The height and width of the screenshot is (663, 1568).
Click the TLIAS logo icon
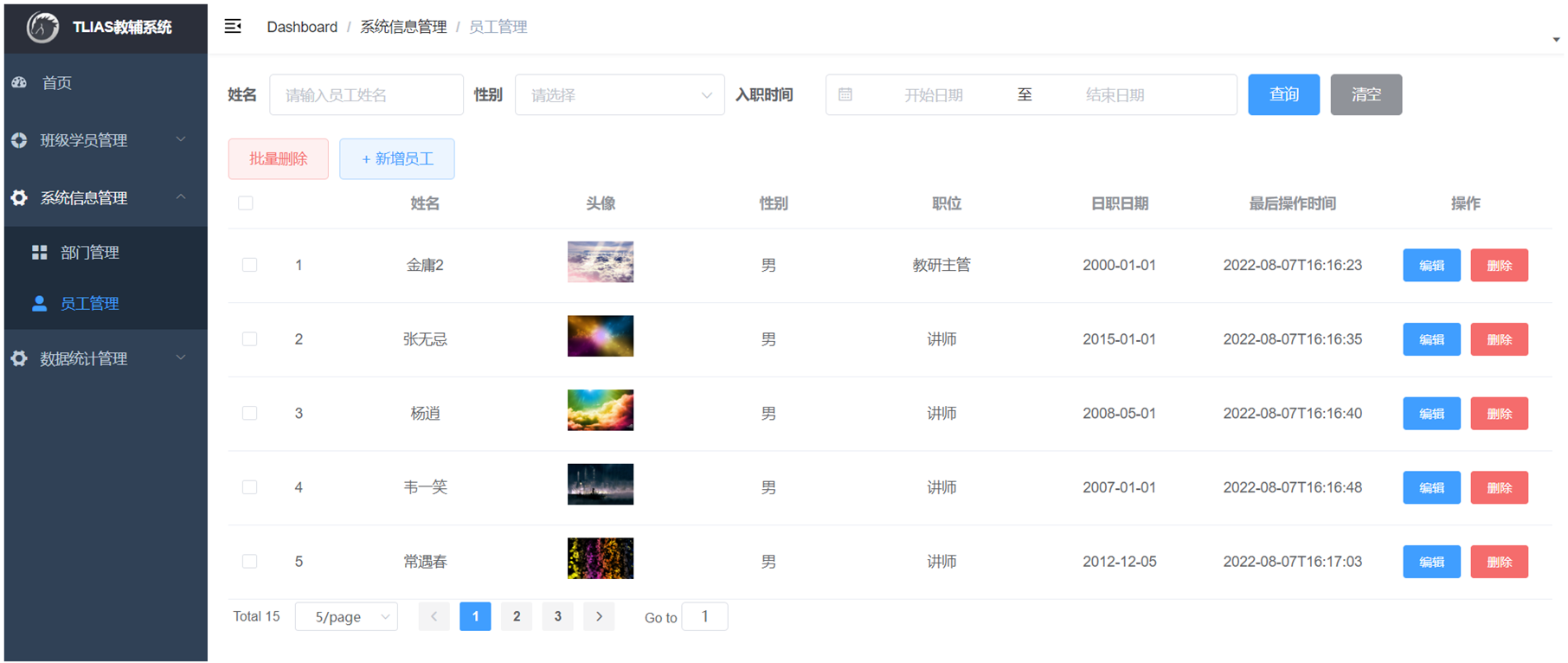point(42,27)
